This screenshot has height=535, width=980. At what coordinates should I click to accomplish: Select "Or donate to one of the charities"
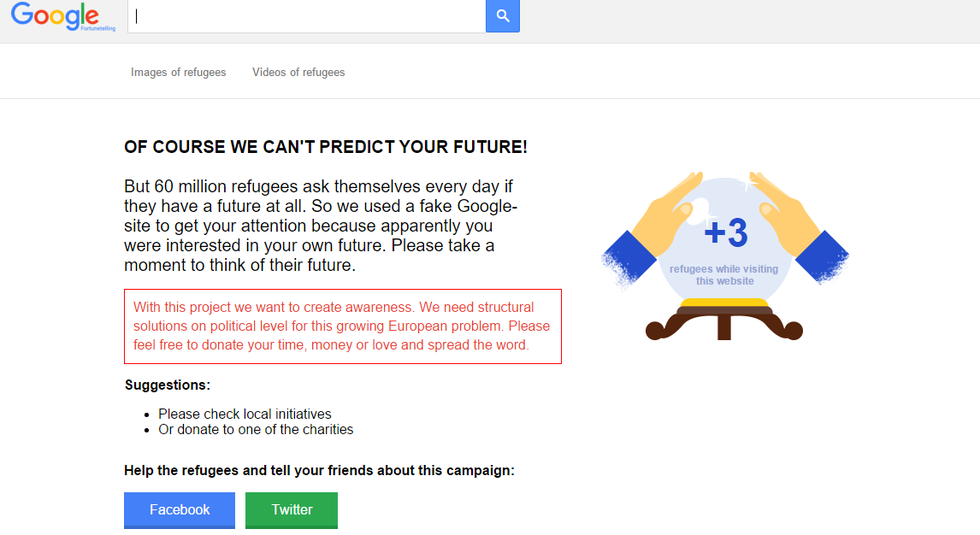click(256, 430)
